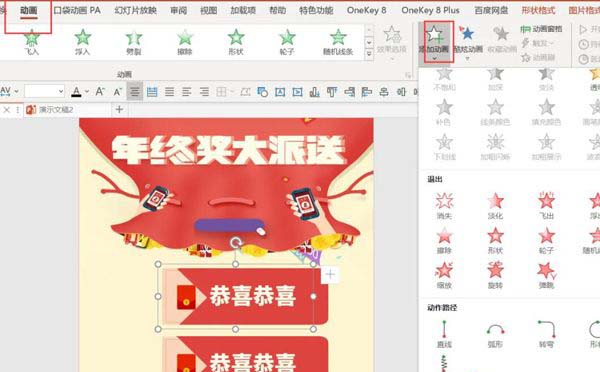Toggle right text alignment

tap(204, 91)
